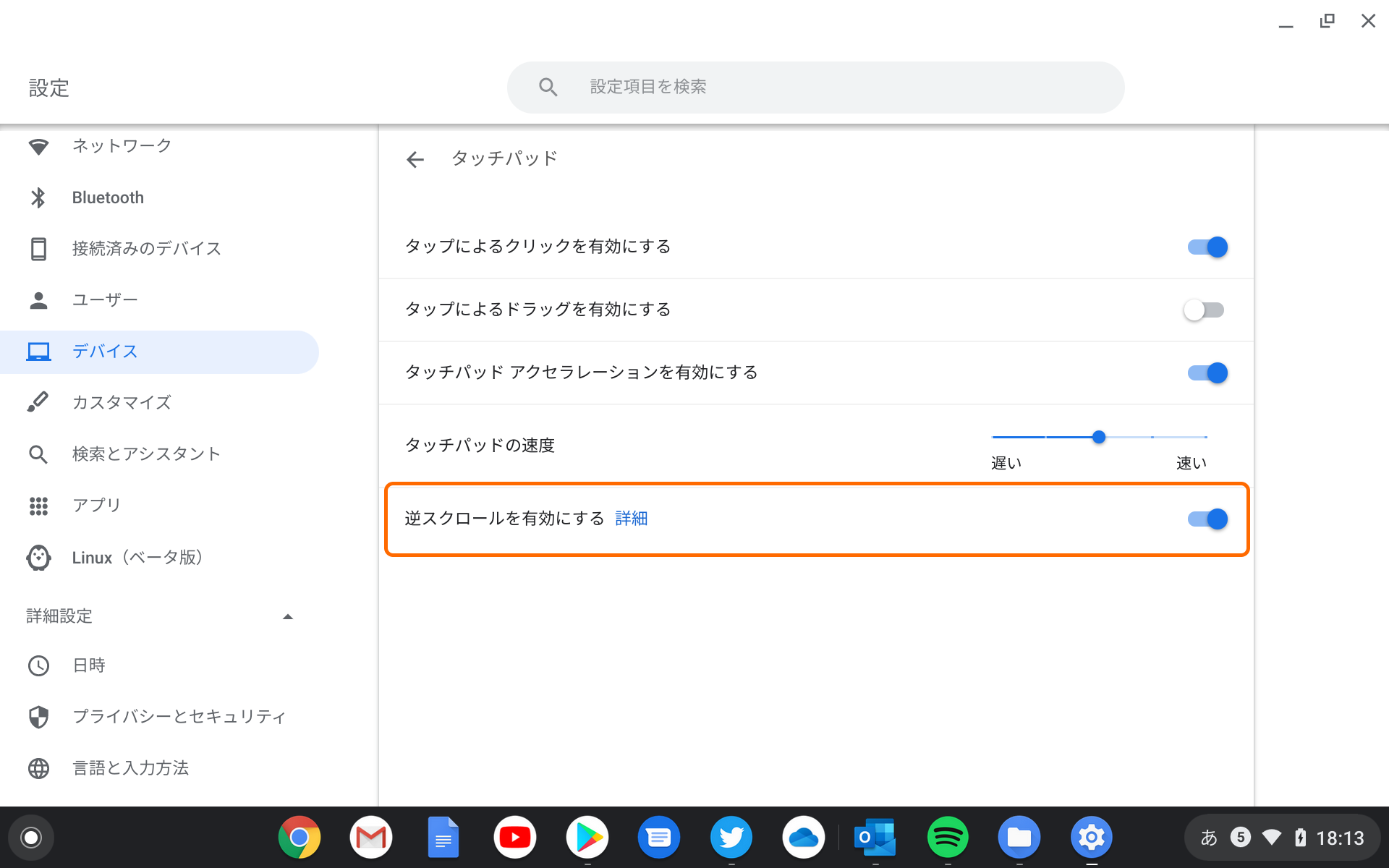Image resolution: width=1389 pixels, height=868 pixels.
Task: Open Twitter from the shelf
Action: pos(731,837)
